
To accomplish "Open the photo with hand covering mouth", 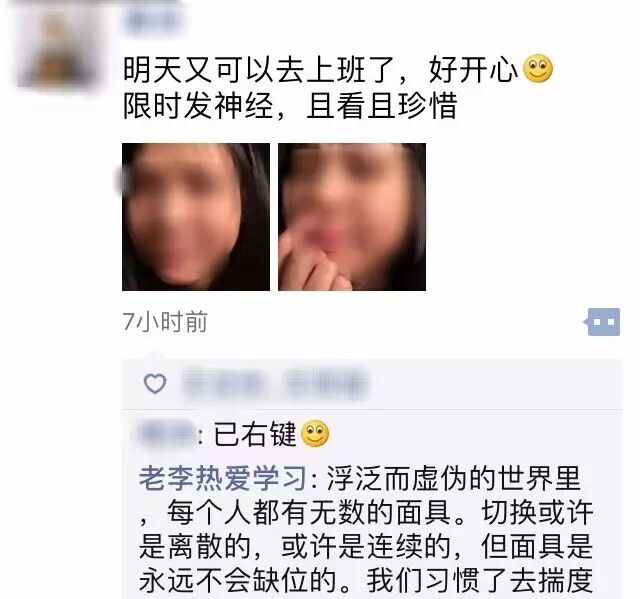I will tap(352, 217).
